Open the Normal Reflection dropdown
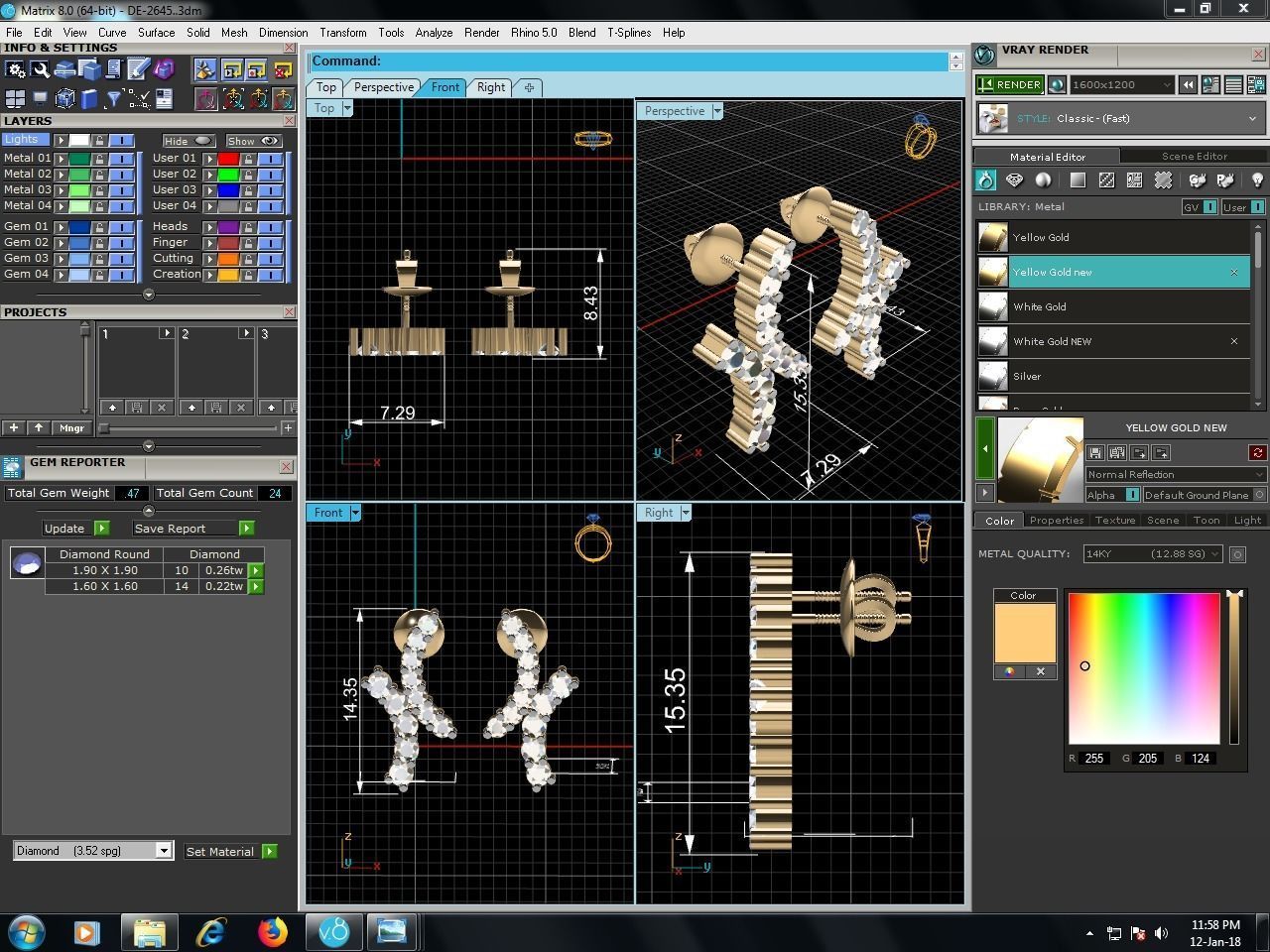 [x=1176, y=475]
